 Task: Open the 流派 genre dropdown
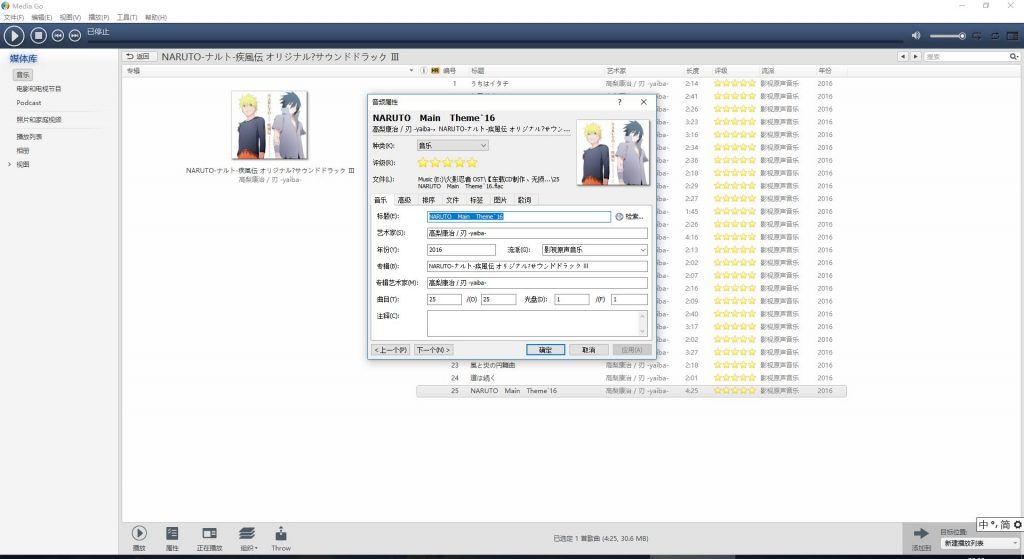(x=595, y=249)
